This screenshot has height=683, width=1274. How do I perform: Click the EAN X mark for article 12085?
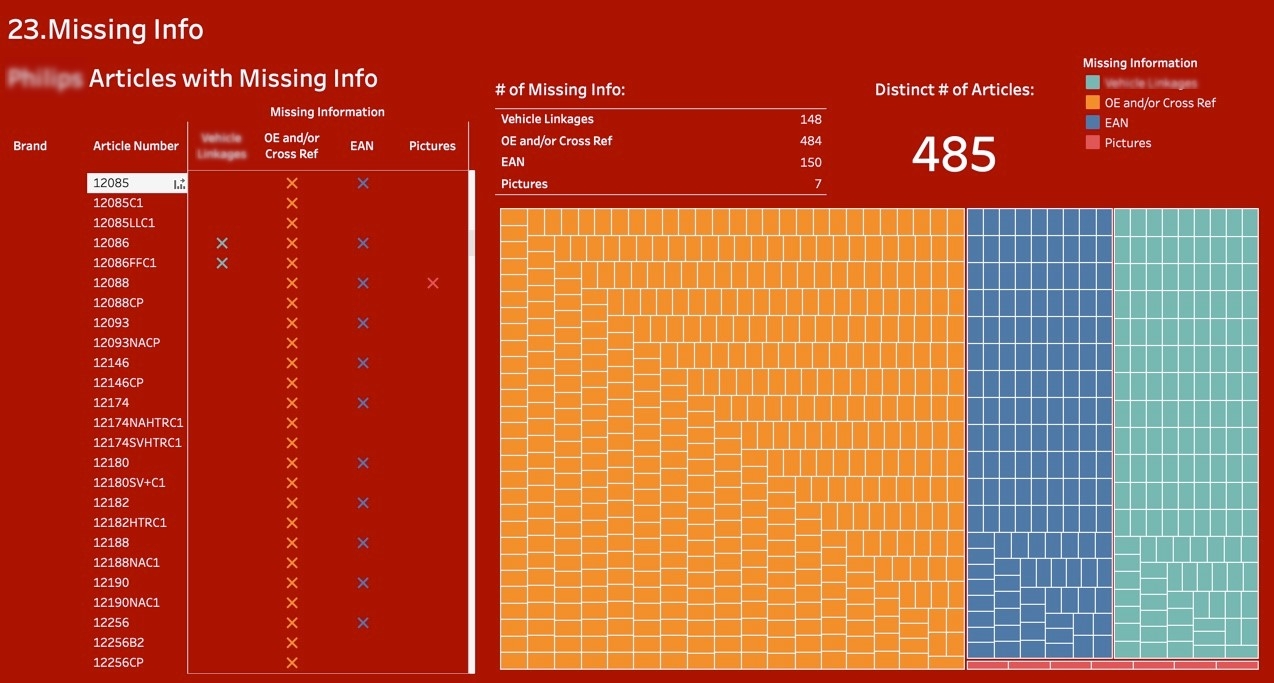pyautogui.click(x=363, y=183)
